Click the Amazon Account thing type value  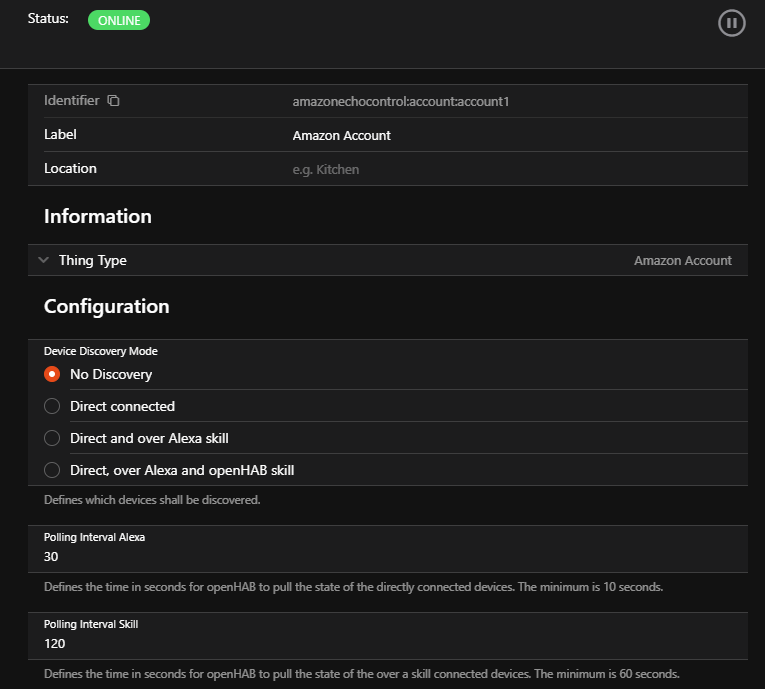[682, 260]
